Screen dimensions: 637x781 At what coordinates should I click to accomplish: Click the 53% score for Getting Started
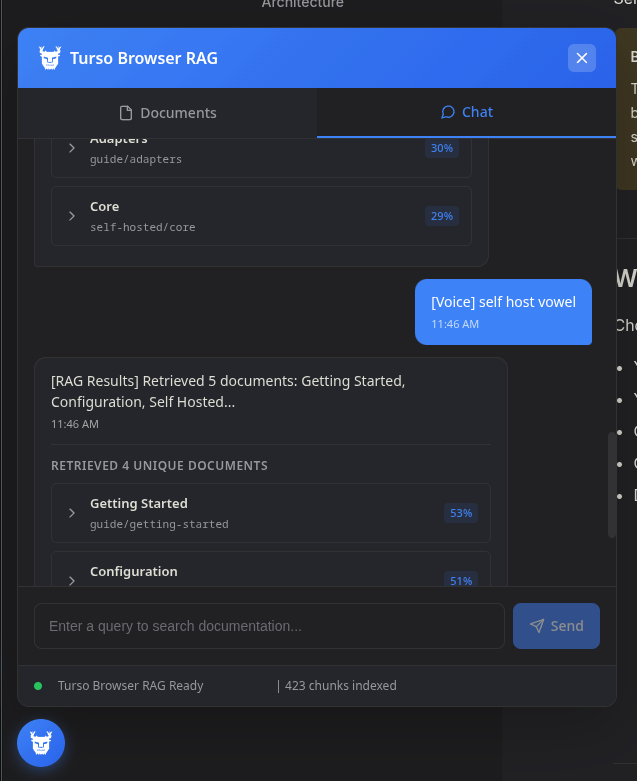pos(461,513)
